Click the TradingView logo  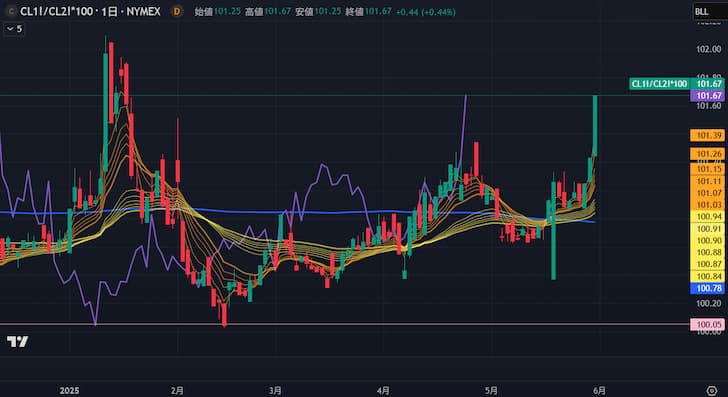point(17,342)
